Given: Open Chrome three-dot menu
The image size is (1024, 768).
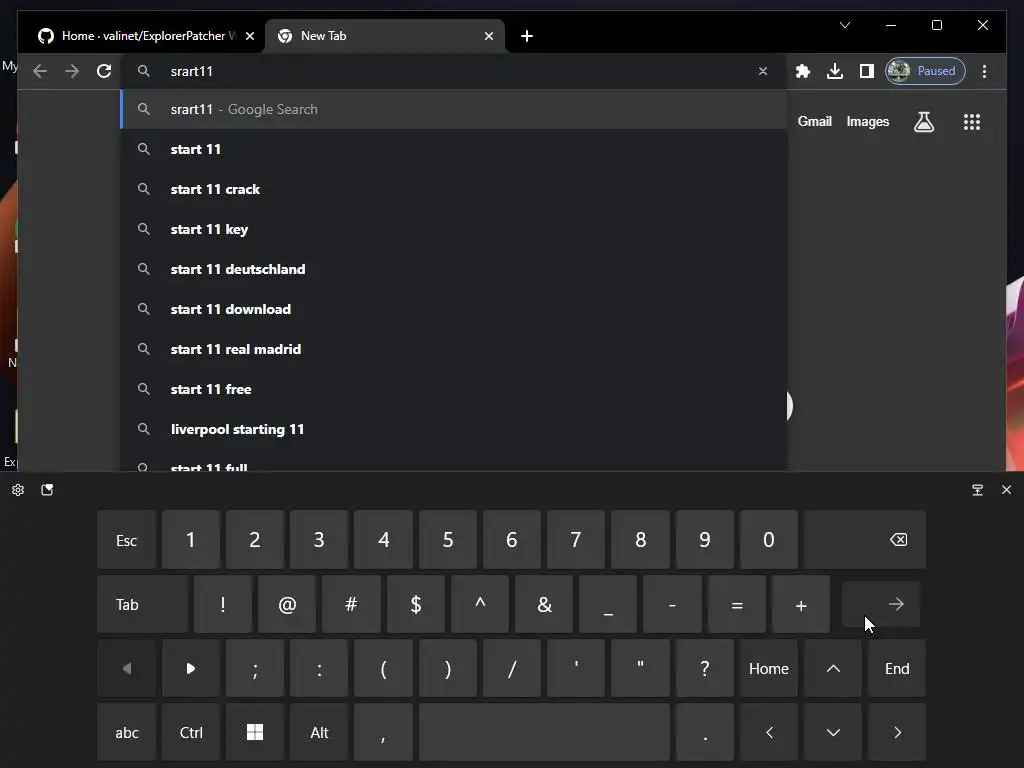Looking at the screenshot, I should pos(984,71).
